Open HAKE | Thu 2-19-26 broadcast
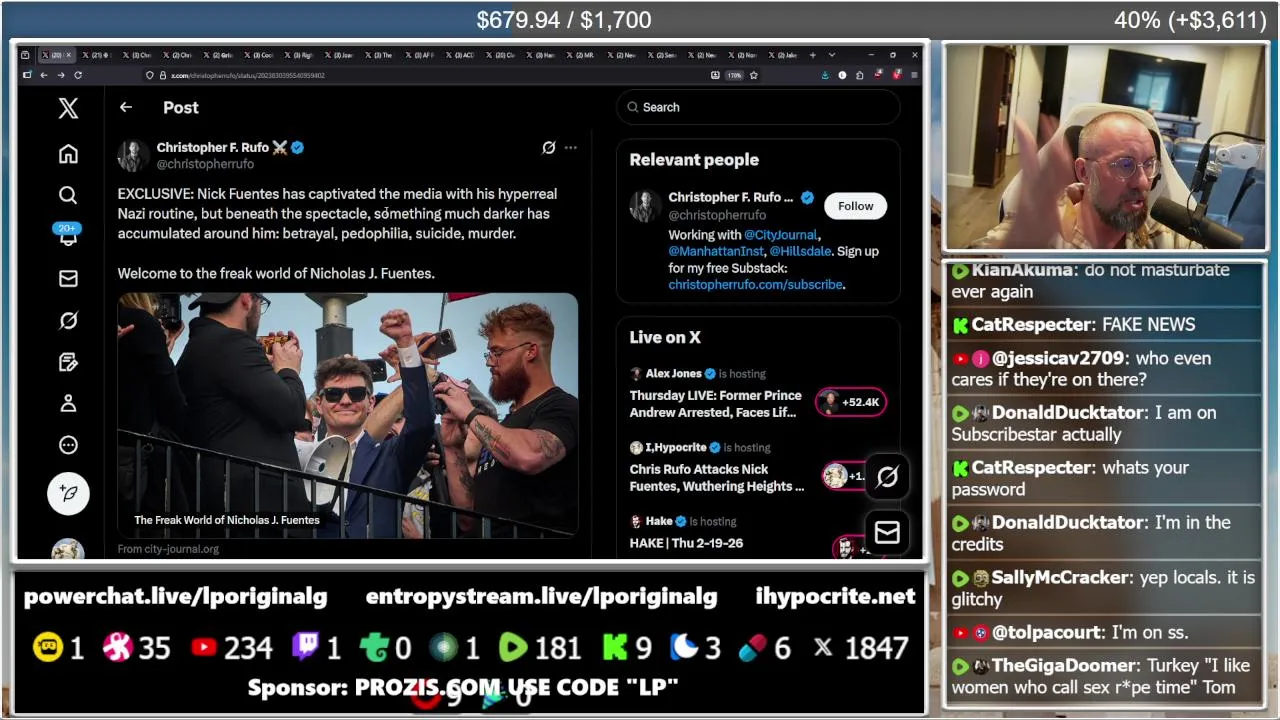1280x720 pixels. tap(686, 543)
